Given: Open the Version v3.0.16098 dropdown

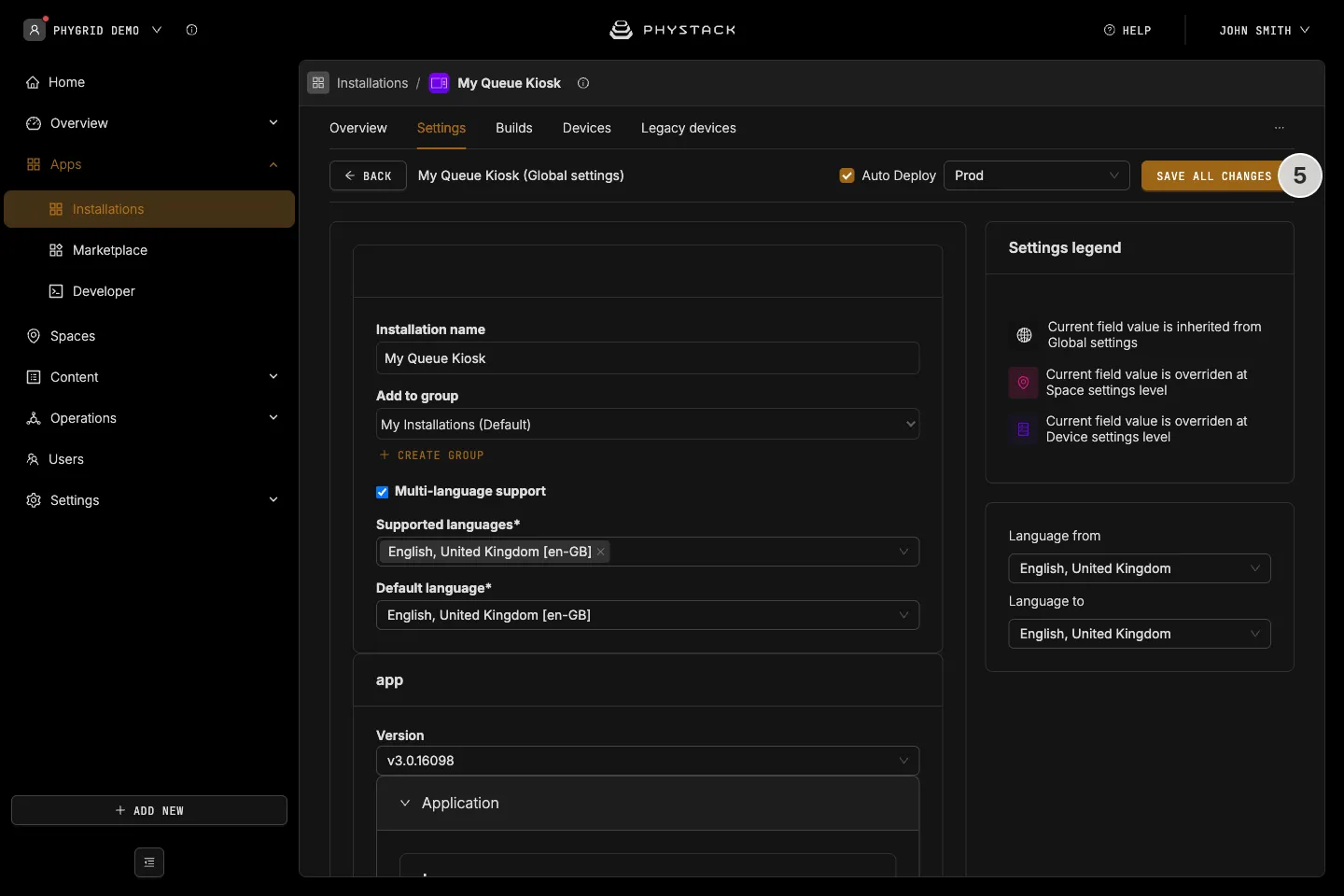Looking at the screenshot, I should click(648, 761).
